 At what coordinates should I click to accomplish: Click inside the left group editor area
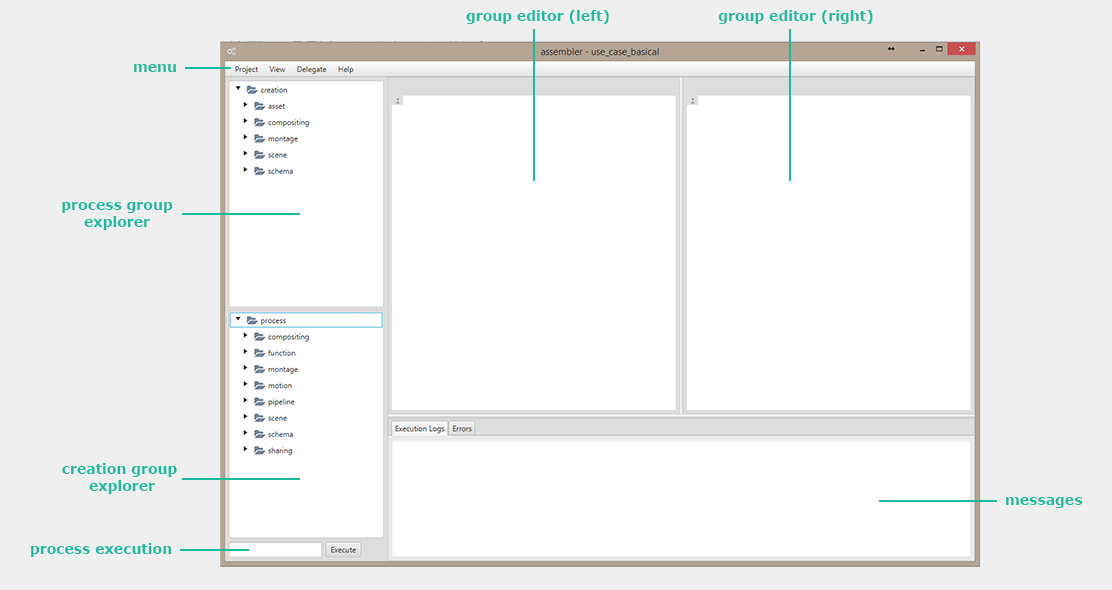pos(533,250)
